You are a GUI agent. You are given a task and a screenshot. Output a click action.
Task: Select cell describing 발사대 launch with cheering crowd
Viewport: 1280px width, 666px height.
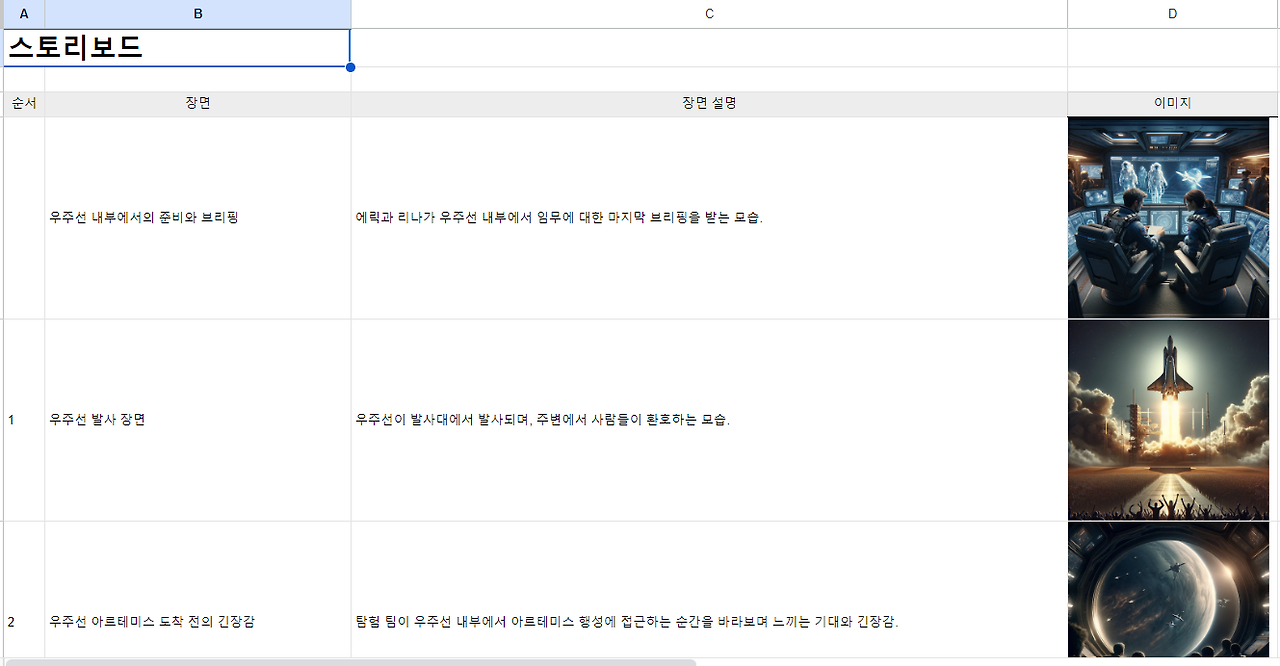[x=709, y=420]
